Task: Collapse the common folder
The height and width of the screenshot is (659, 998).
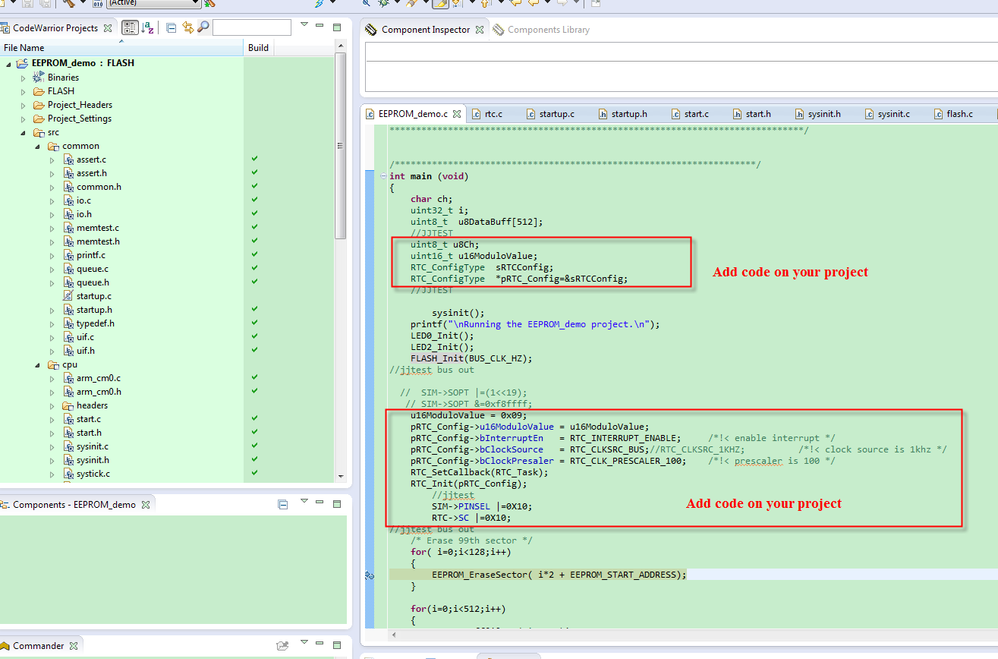Action: pos(38,146)
